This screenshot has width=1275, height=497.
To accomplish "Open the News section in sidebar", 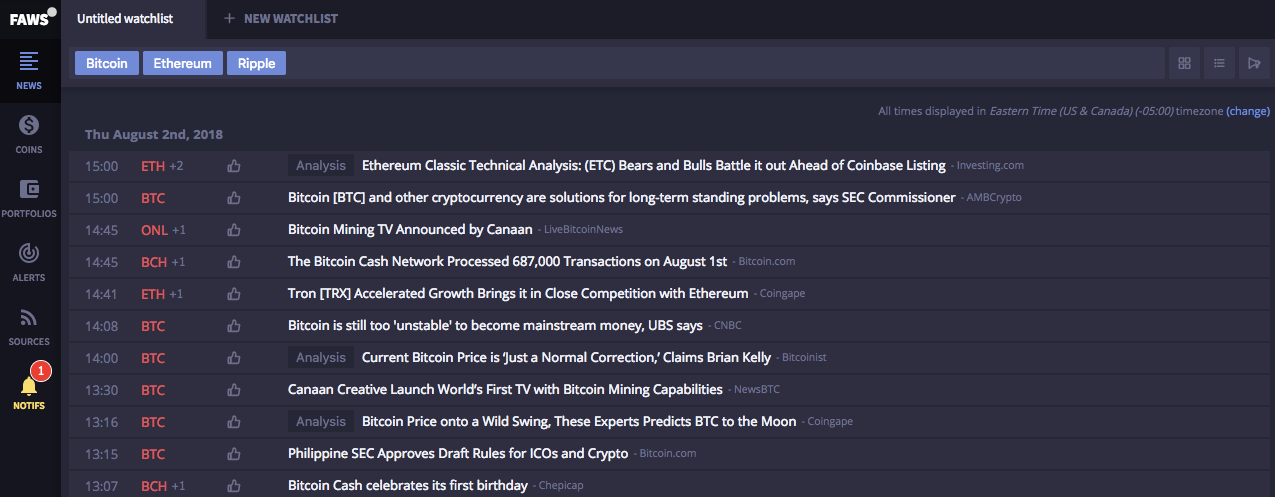I will tap(29, 70).
